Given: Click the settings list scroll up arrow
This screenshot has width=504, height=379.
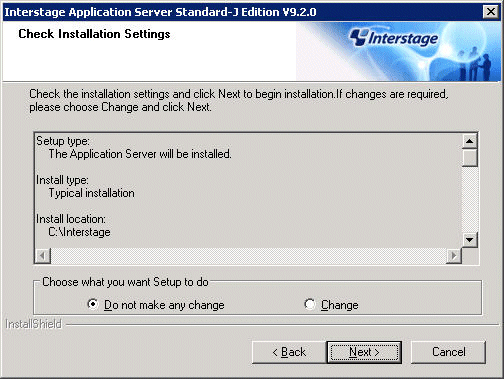Looking at the screenshot, I should tap(470, 141).
